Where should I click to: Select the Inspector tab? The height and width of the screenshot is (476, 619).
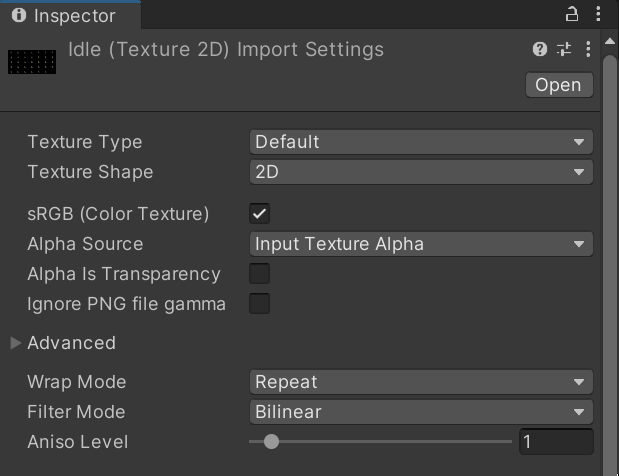pyautogui.click(x=70, y=16)
